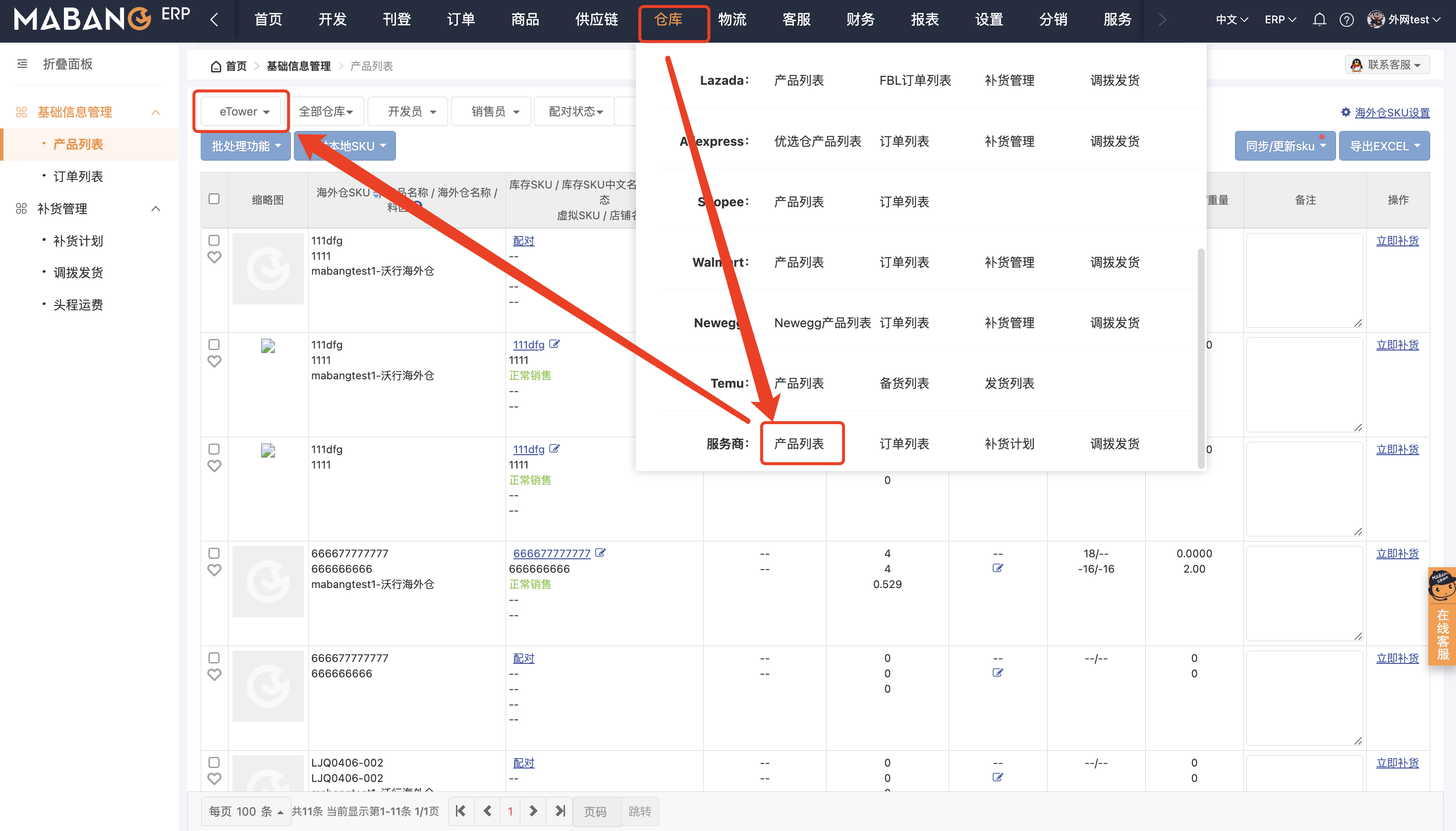Check the third 111dfg row checkbox
Screen dimensions: 1456x831
click(x=214, y=449)
